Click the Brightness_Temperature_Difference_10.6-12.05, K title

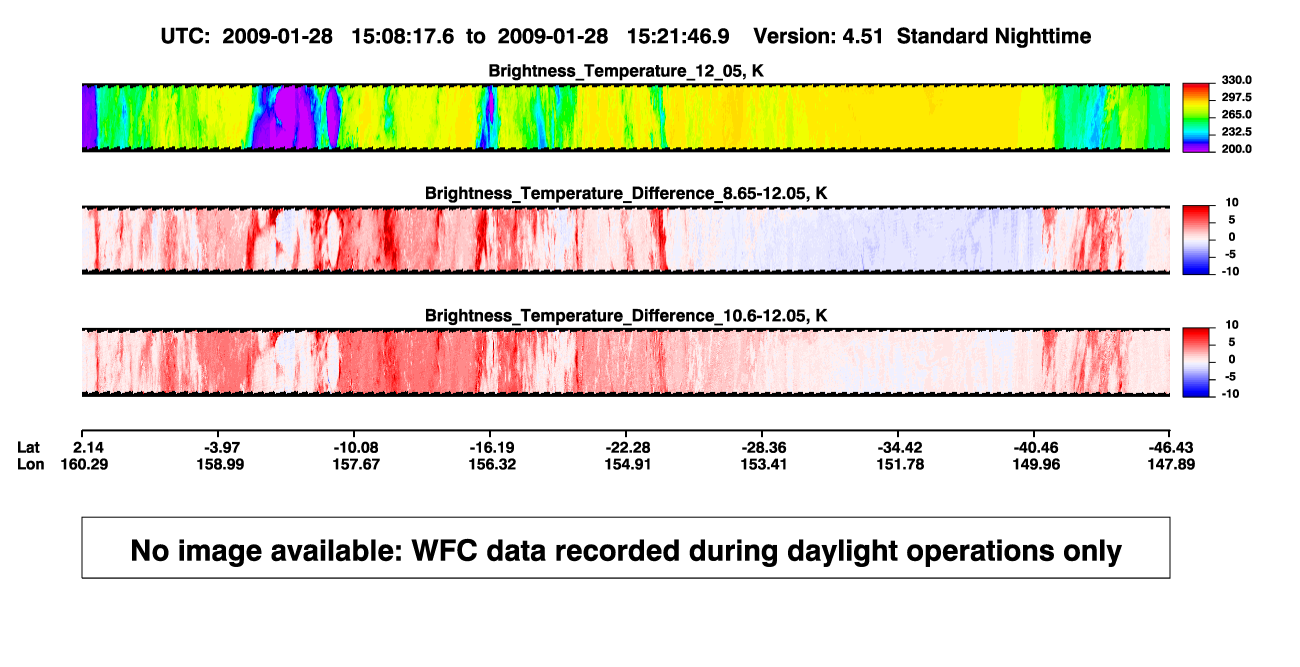625,315
